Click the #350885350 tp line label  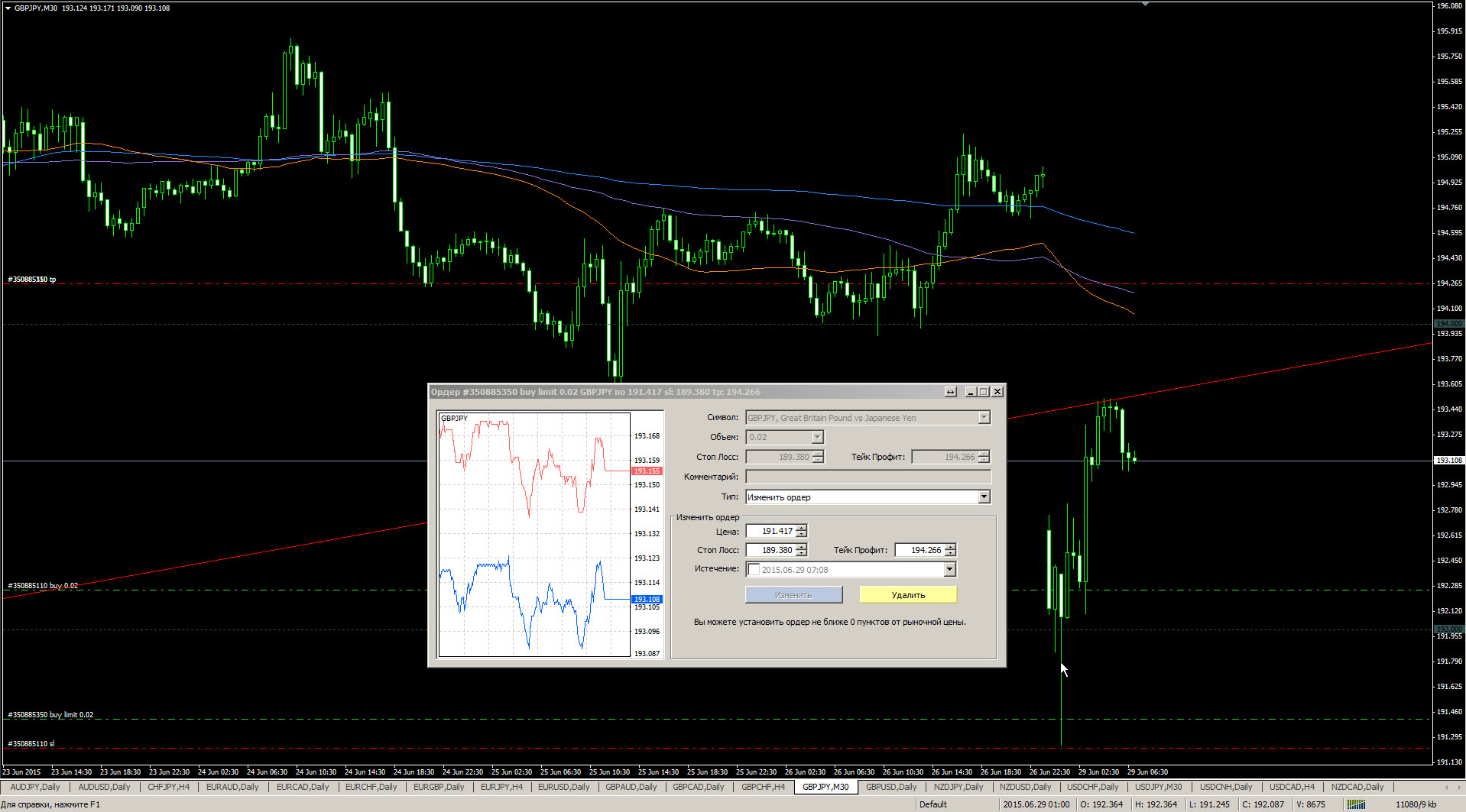pos(31,280)
